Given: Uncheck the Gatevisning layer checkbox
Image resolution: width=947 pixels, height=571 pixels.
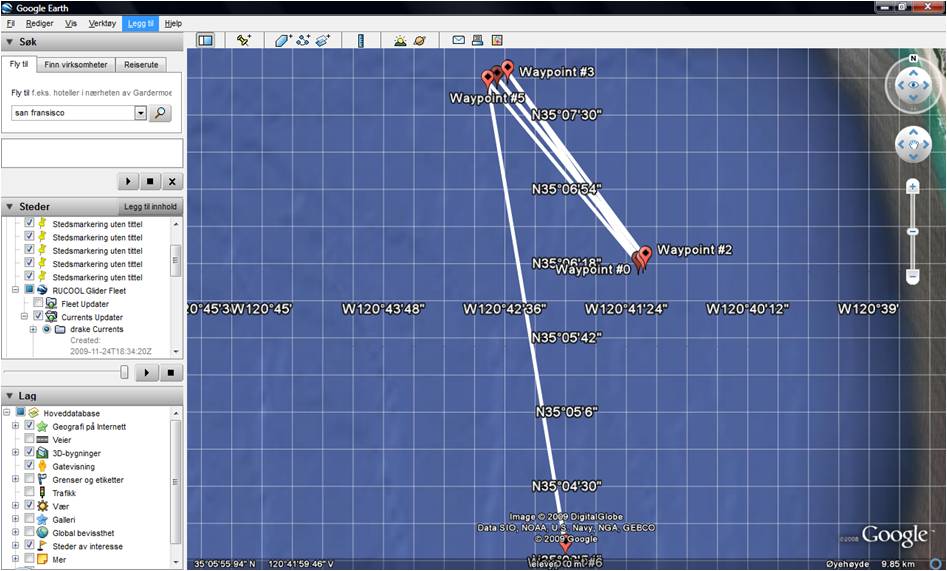Looking at the screenshot, I should click(29, 465).
